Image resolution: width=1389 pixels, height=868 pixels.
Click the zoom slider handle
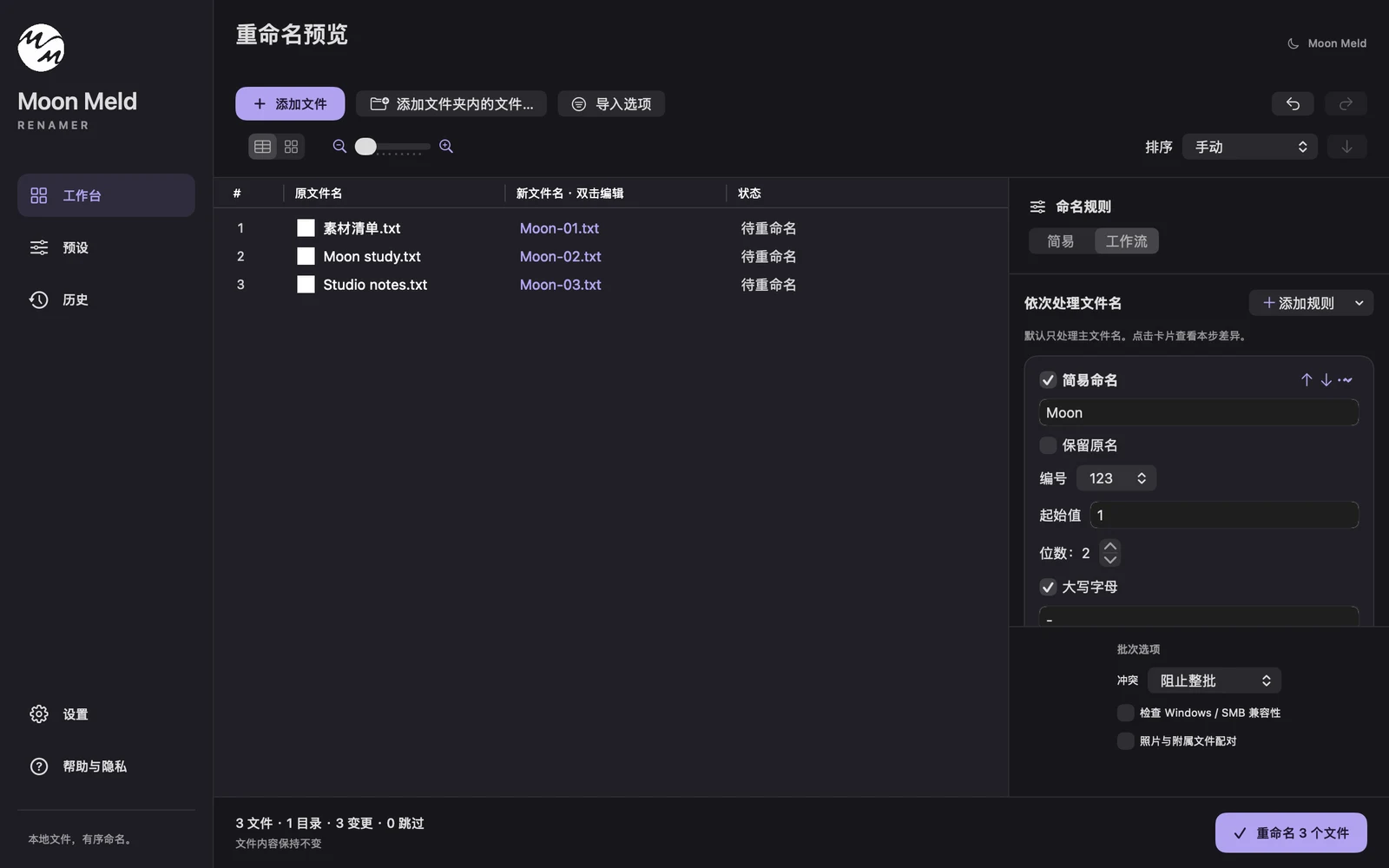pos(365,147)
